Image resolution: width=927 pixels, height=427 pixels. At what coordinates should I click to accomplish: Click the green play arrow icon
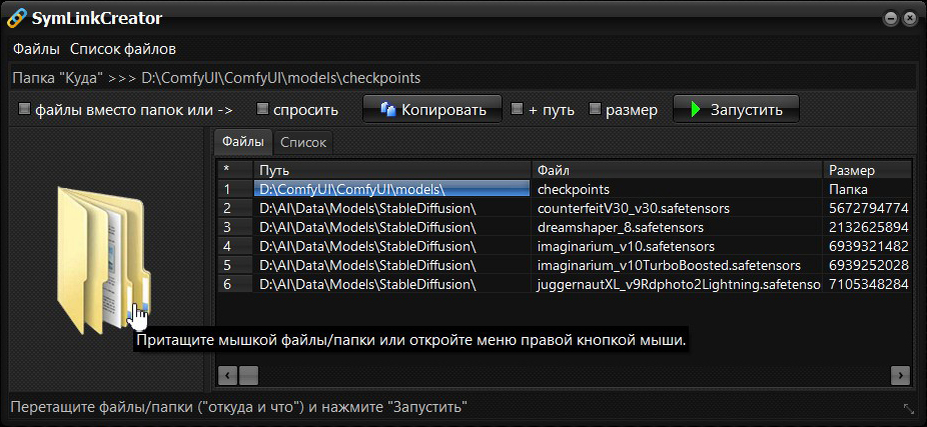[696, 109]
